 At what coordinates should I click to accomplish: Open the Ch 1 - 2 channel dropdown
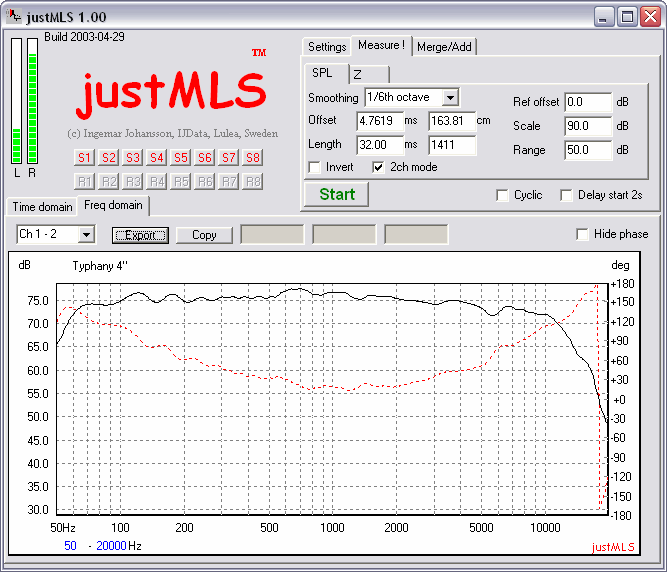point(86,234)
